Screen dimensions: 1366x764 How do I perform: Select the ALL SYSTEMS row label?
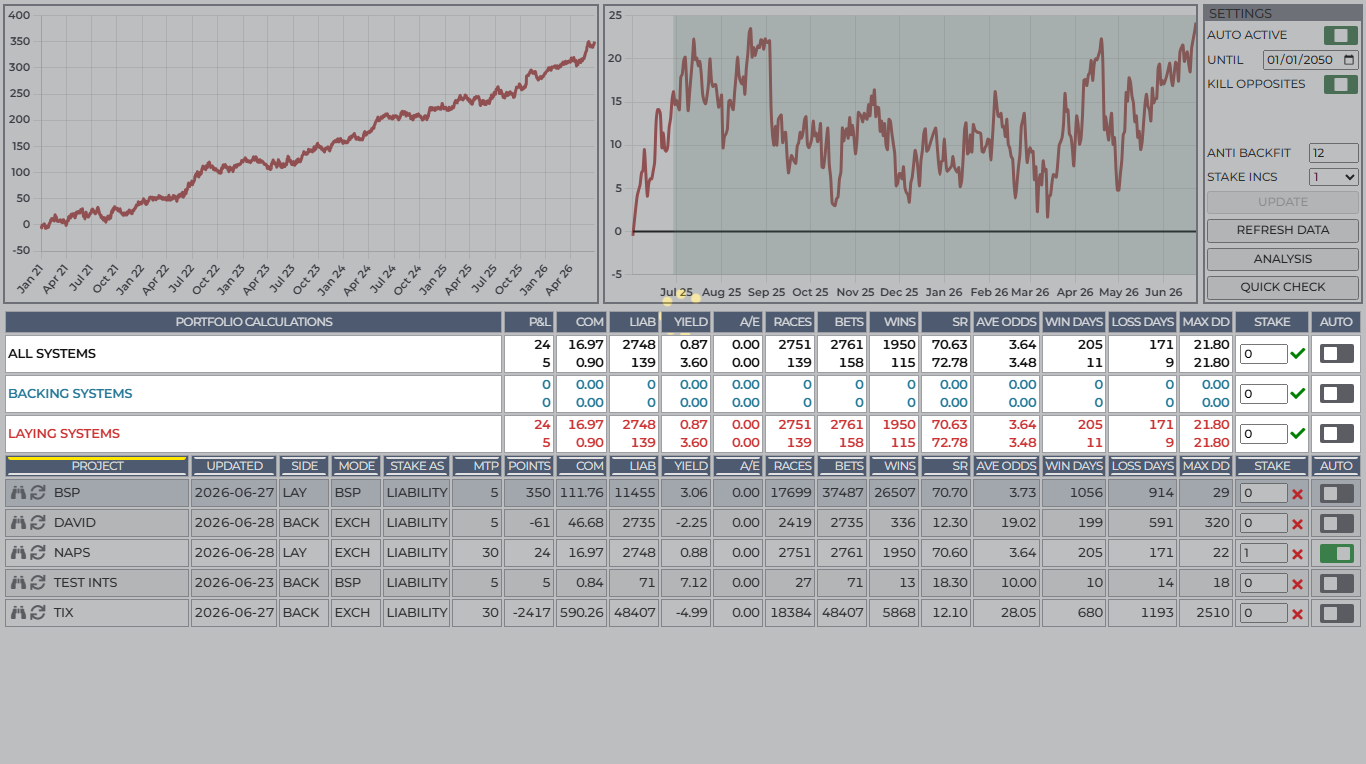pos(52,354)
